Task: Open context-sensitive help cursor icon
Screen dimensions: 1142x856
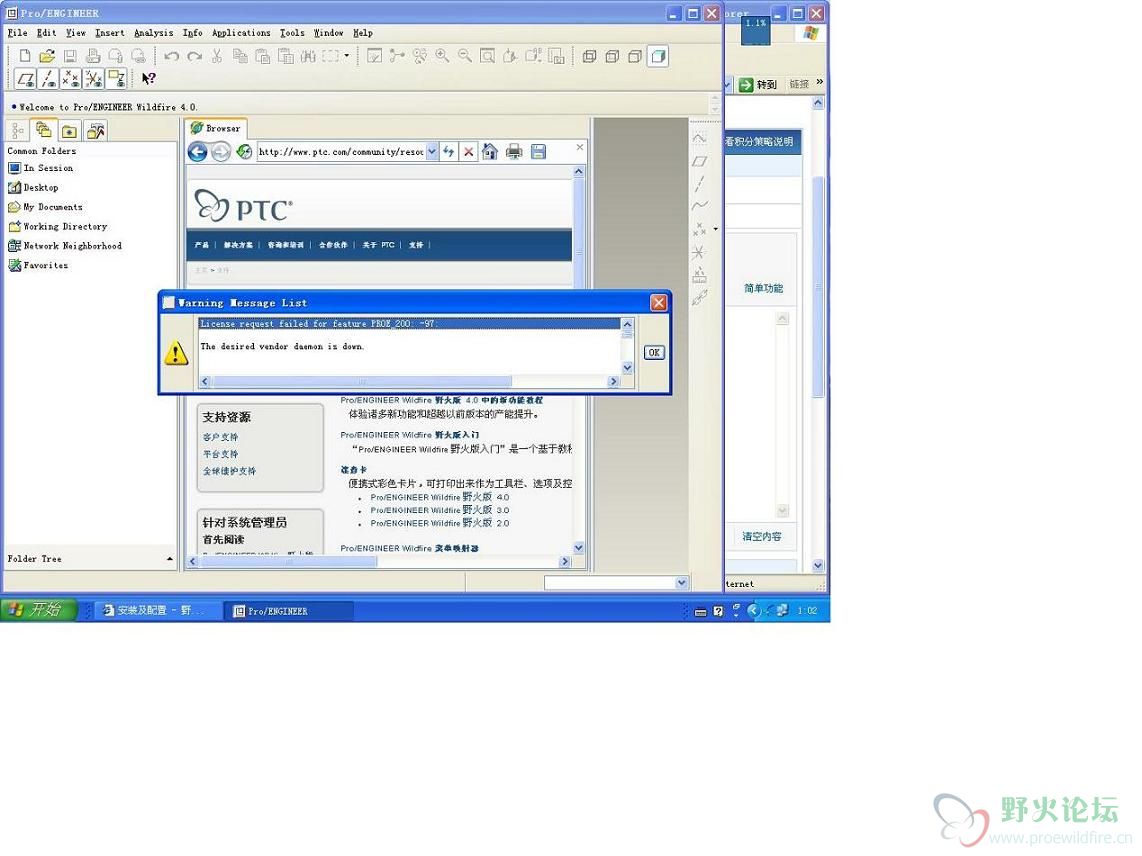Action: pyautogui.click(x=149, y=78)
